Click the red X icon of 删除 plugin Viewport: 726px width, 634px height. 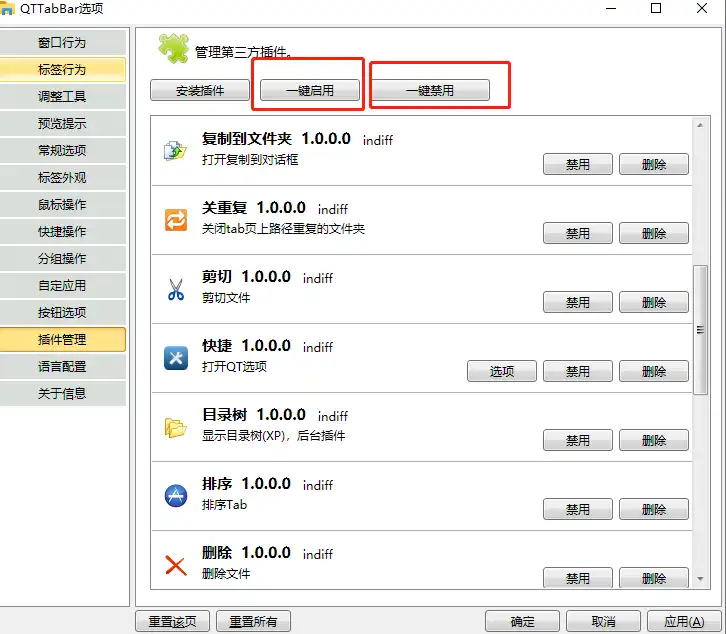176,565
